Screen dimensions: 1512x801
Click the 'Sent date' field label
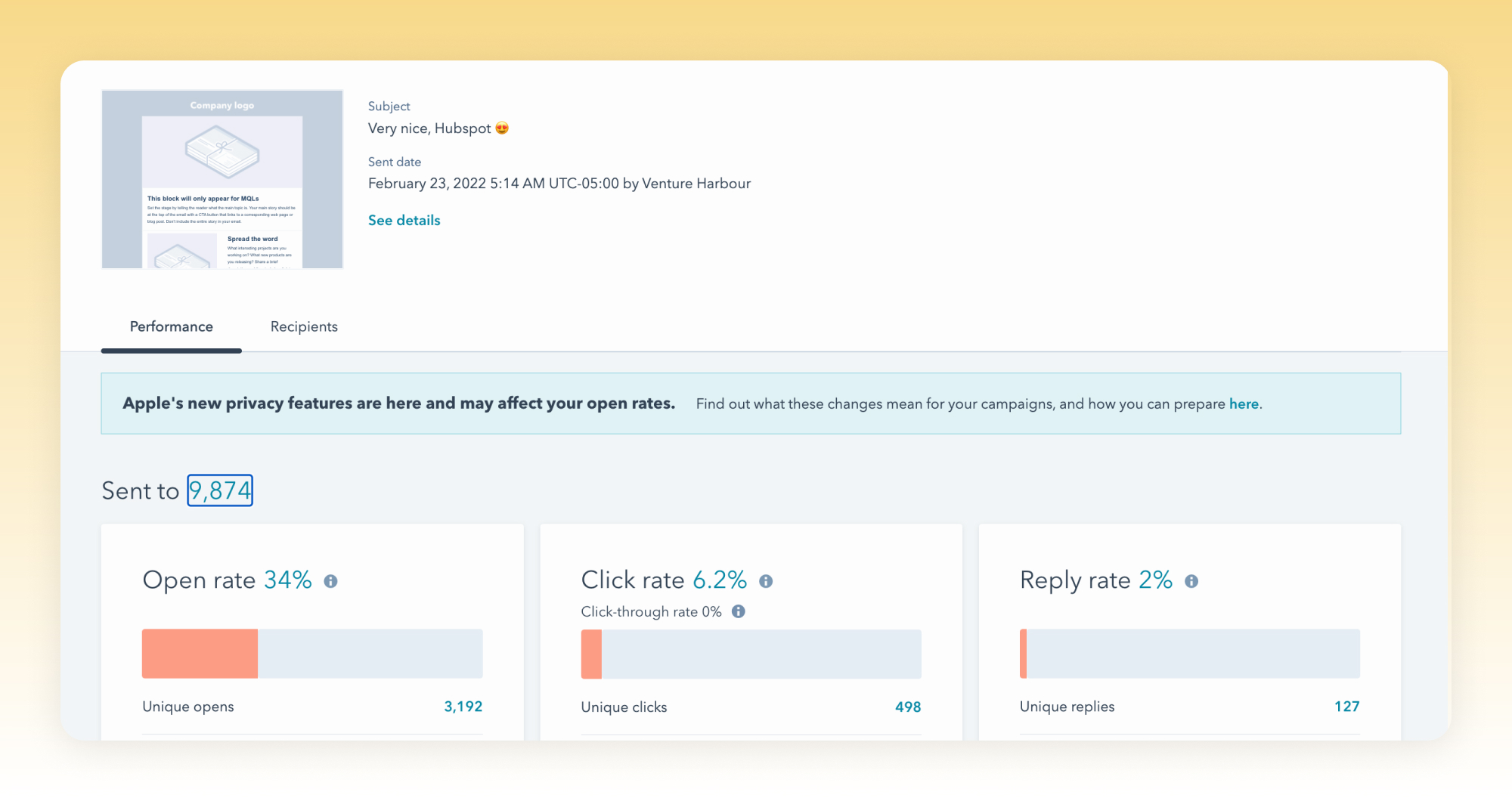395,162
